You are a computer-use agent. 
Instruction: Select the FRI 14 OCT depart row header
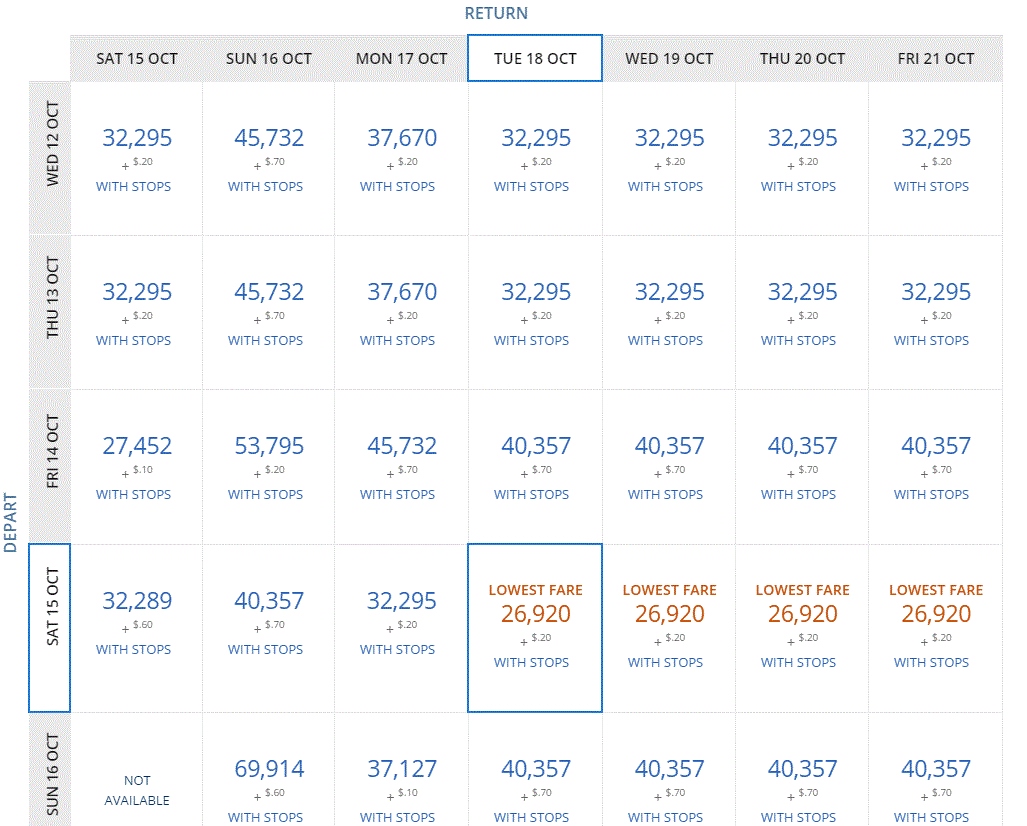(x=50, y=466)
